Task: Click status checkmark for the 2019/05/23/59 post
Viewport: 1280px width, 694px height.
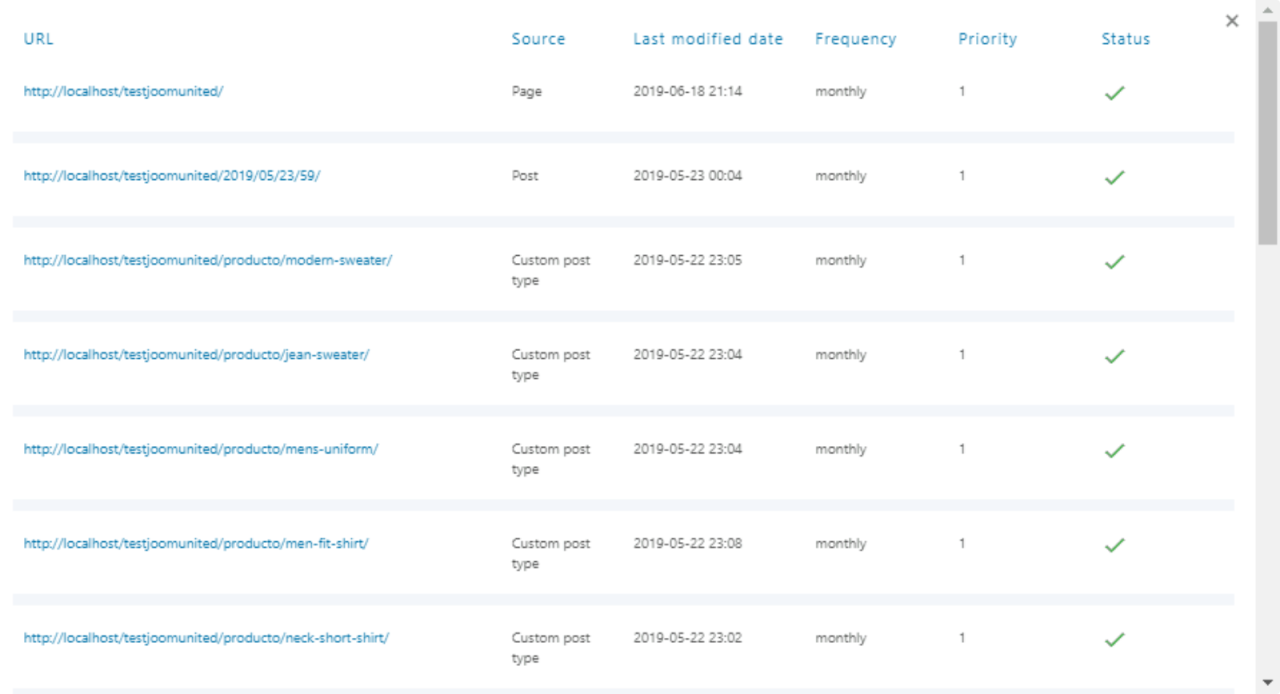Action: (1114, 177)
